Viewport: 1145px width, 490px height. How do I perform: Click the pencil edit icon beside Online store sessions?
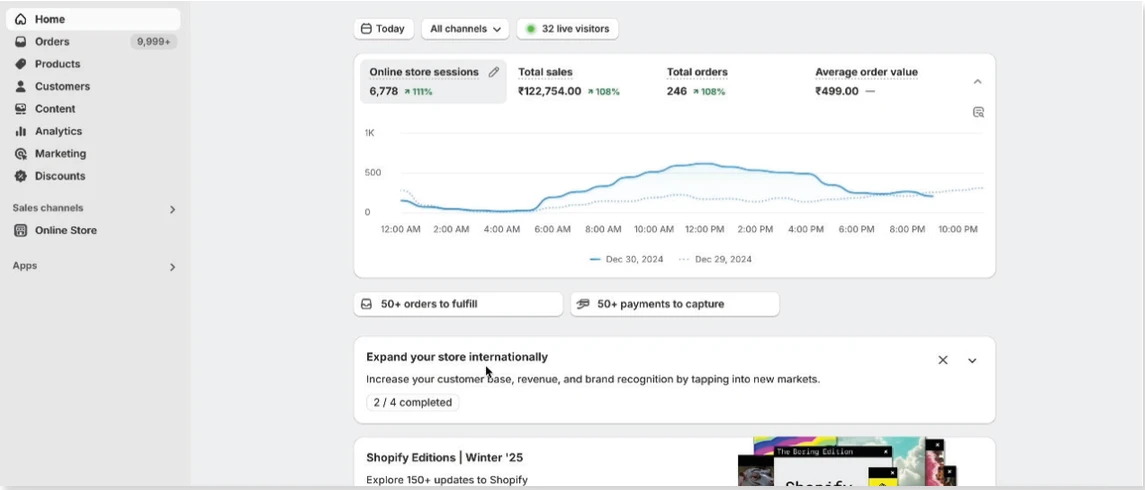pyautogui.click(x=494, y=72)
